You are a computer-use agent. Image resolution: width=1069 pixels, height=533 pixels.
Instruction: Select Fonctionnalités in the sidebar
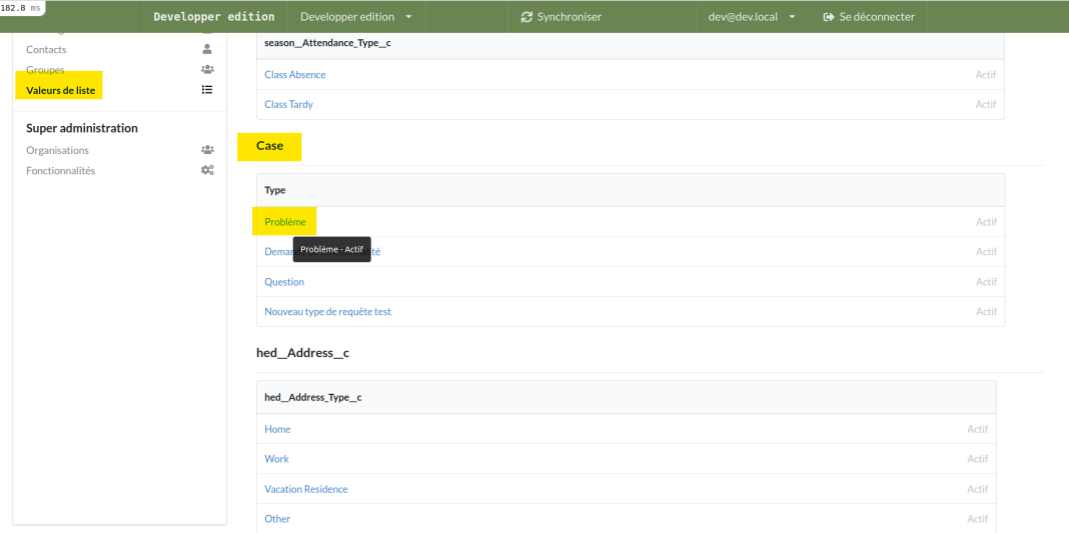(x=60, y=171)
